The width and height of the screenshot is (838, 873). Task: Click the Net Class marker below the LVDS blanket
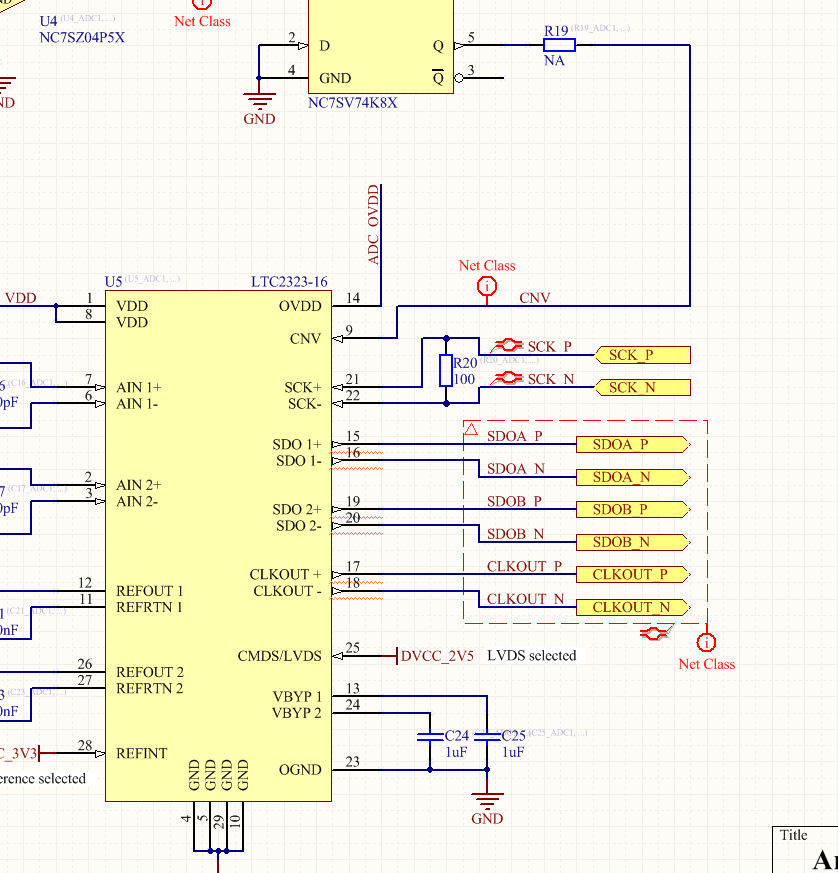[707, 643]
